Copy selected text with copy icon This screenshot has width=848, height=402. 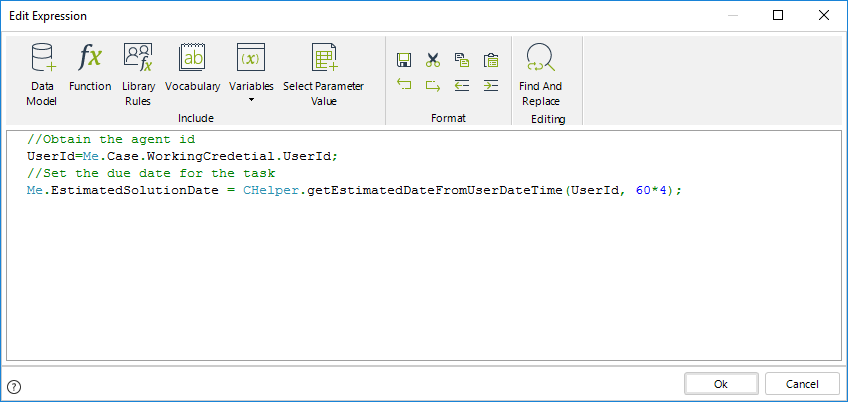(461, 60)
